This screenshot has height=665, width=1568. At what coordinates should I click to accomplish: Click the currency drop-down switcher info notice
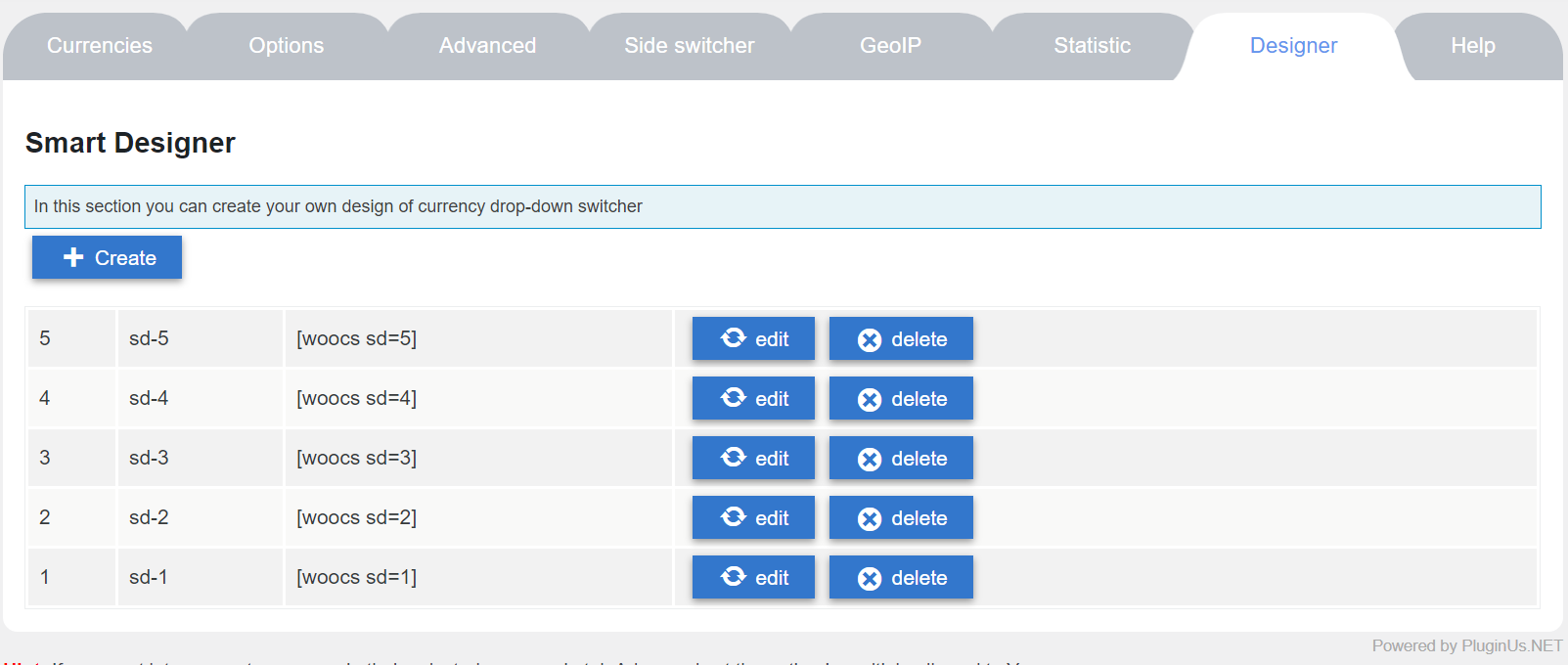(783, 206)
